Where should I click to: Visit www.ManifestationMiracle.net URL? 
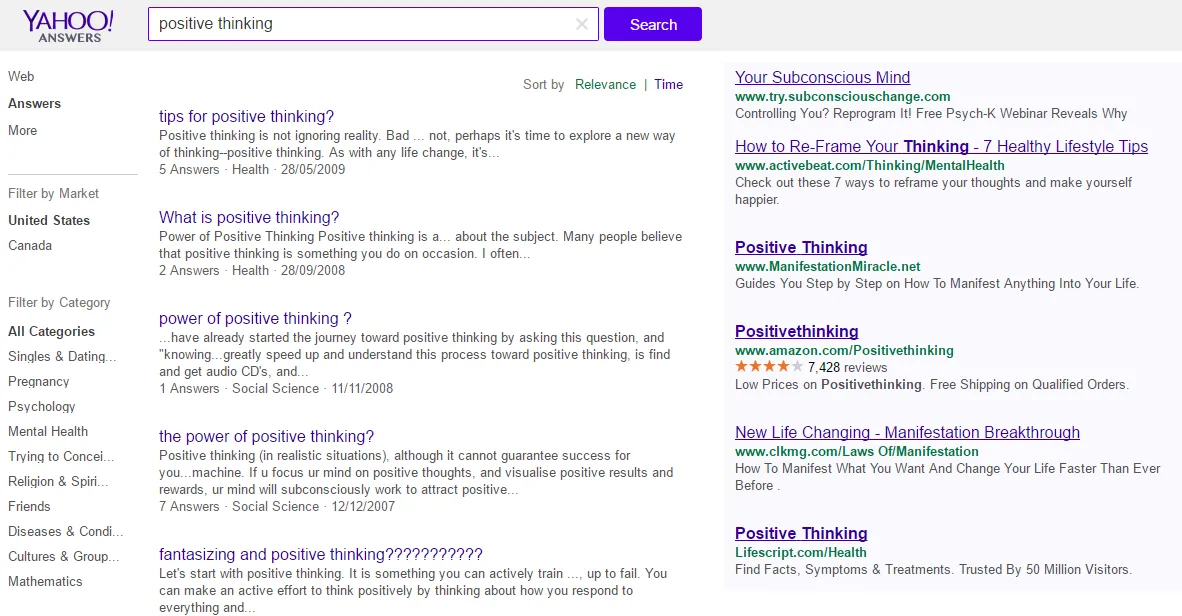pyautogui.click(x=828, y=266)
